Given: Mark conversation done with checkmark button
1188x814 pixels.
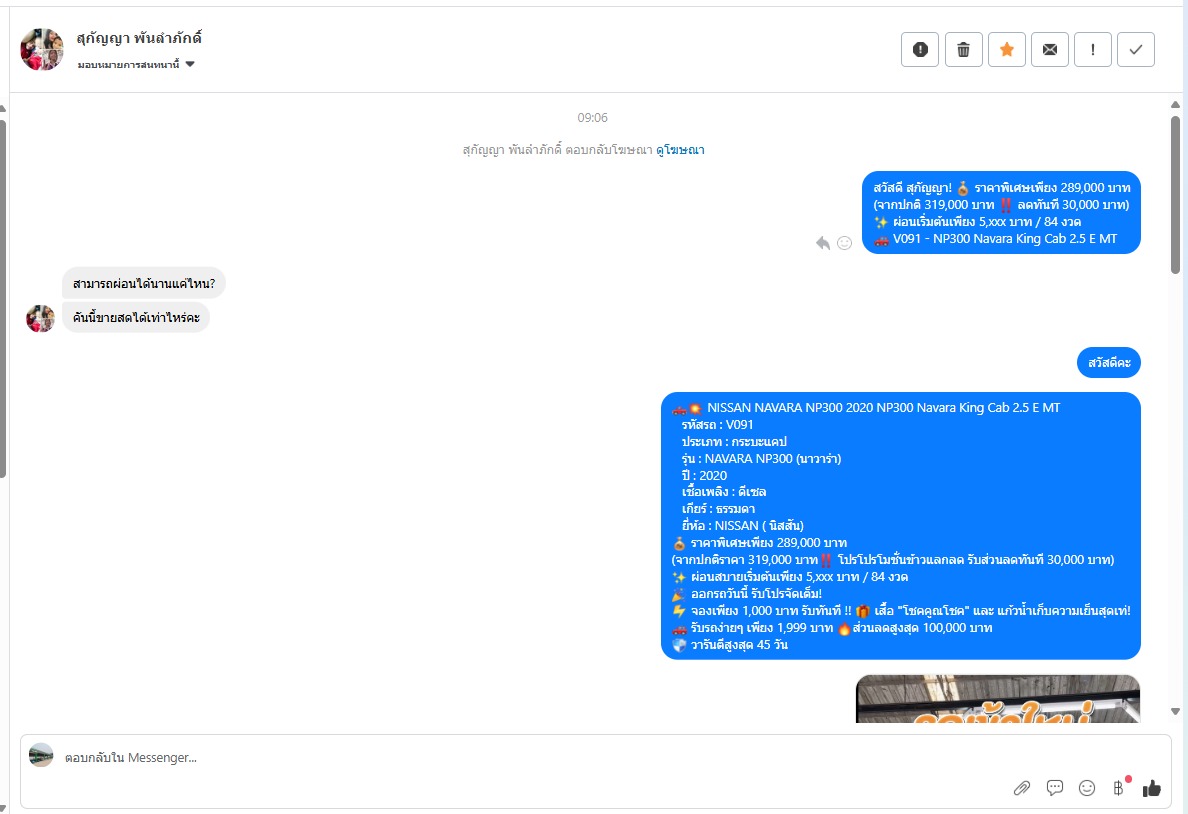Looking at the screenshot, I should pyautogui.click(x=1136, y=50).
